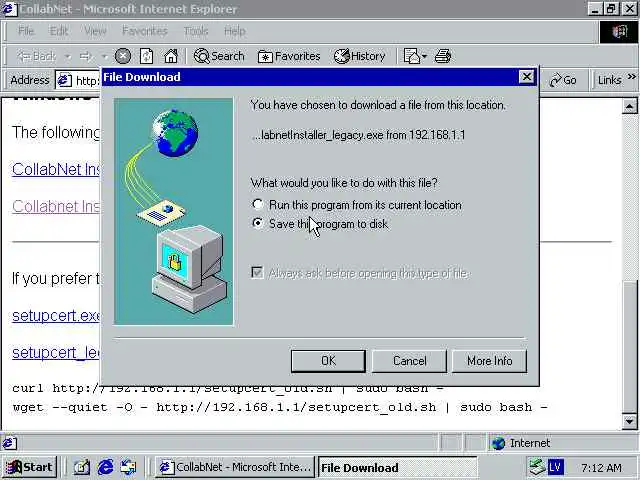Expand the Forward history dropdown arrow
This screenshot has width=640, height=480.
pos(104,56)
